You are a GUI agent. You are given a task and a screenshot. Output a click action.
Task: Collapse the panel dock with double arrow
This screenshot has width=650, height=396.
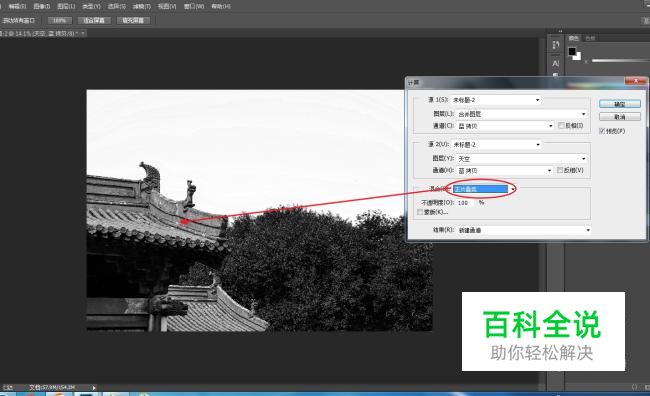560,31
